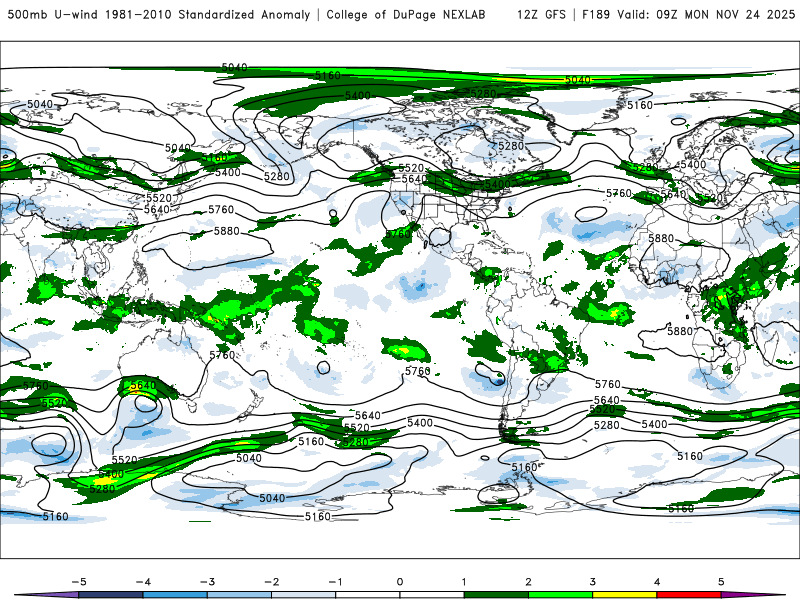The image size is (800, 600).
Task: Click the '12Z GFS' model run label
Action: tap(541, 15)
